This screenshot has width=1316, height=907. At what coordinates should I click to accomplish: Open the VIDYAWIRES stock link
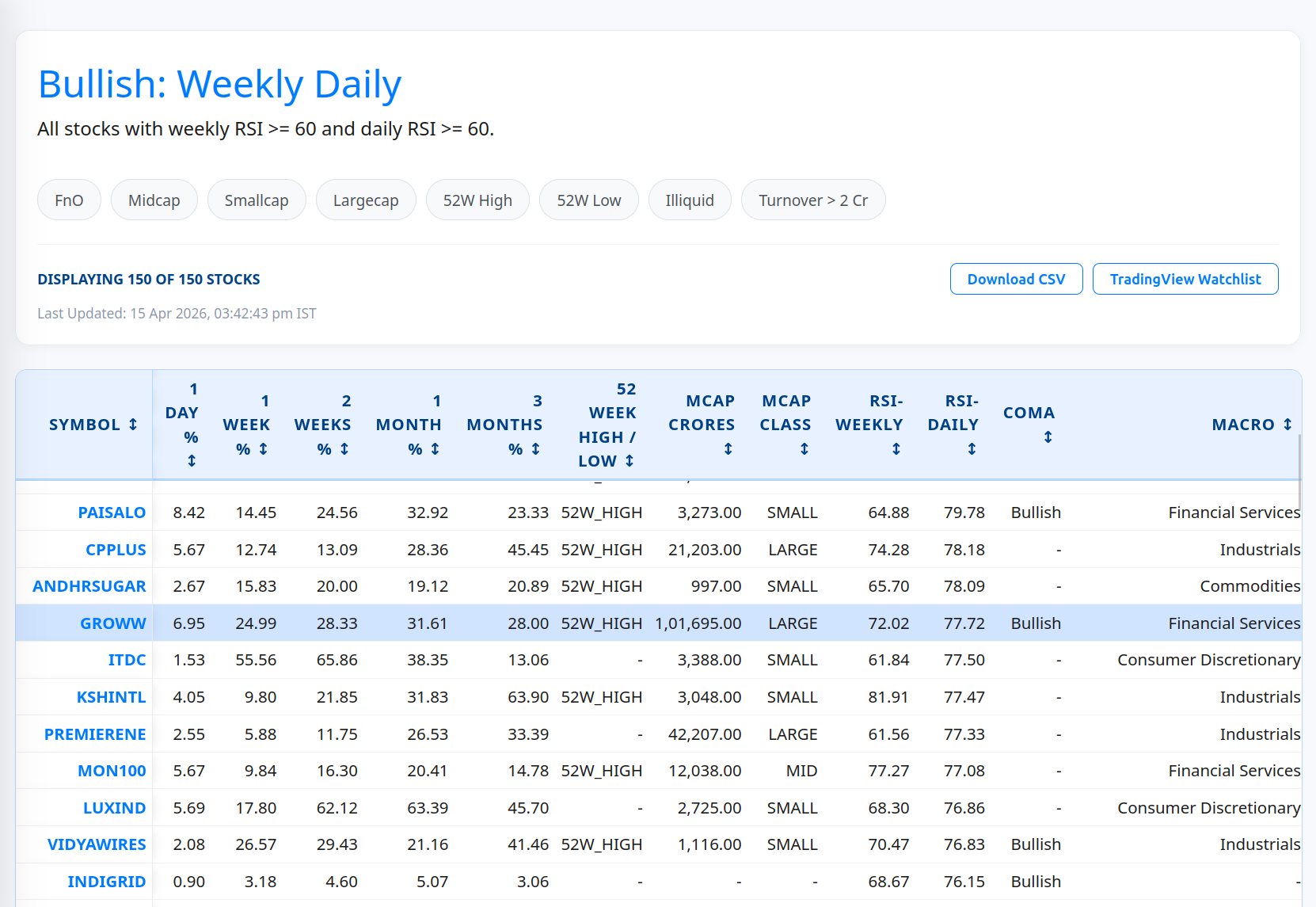pos(97,844)
